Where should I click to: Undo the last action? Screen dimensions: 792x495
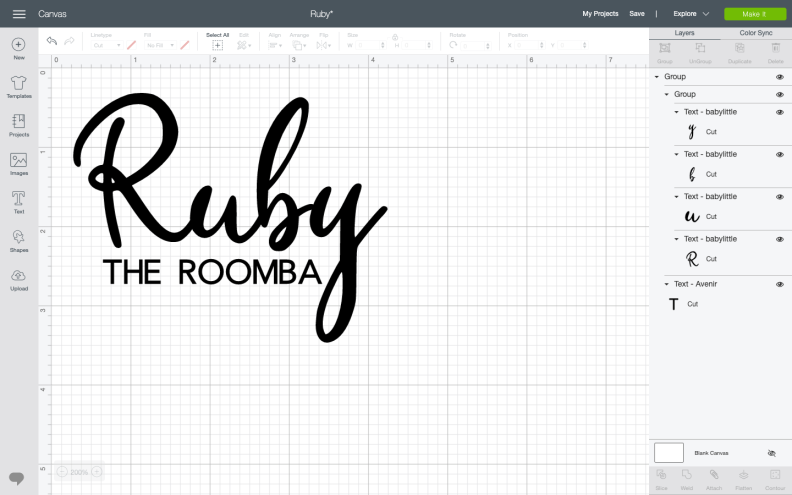pyautogui.click(x=52, y=41)
